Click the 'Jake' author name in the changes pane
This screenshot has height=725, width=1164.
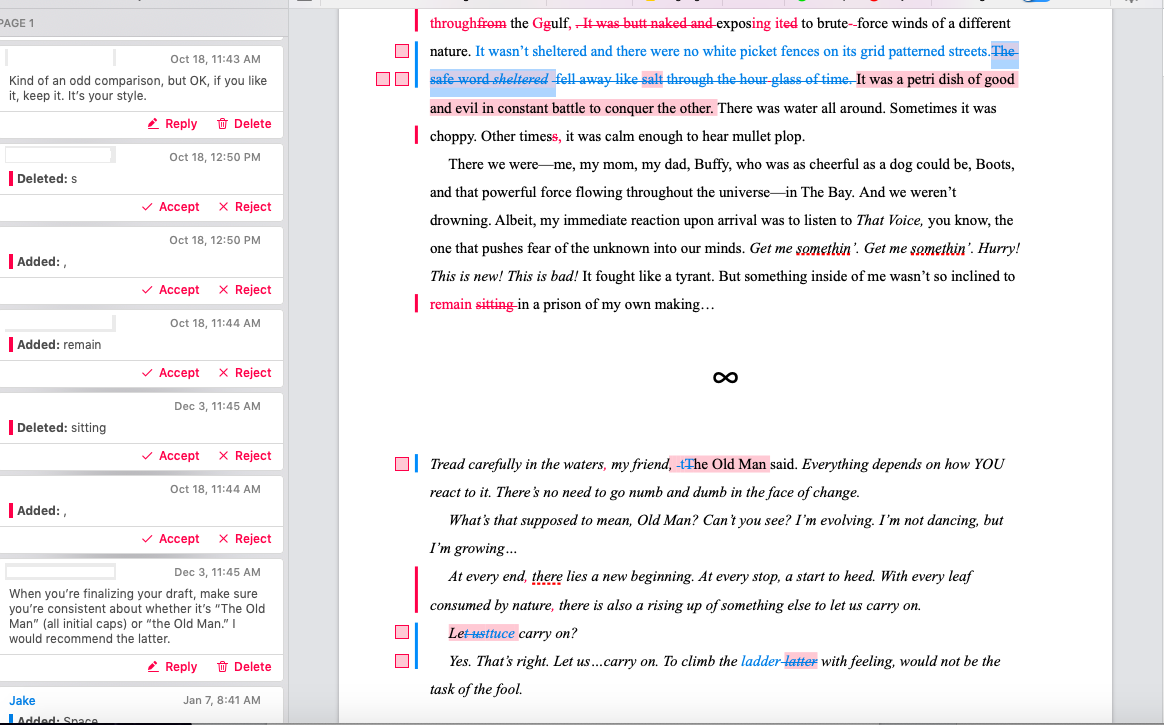point(22,701)
